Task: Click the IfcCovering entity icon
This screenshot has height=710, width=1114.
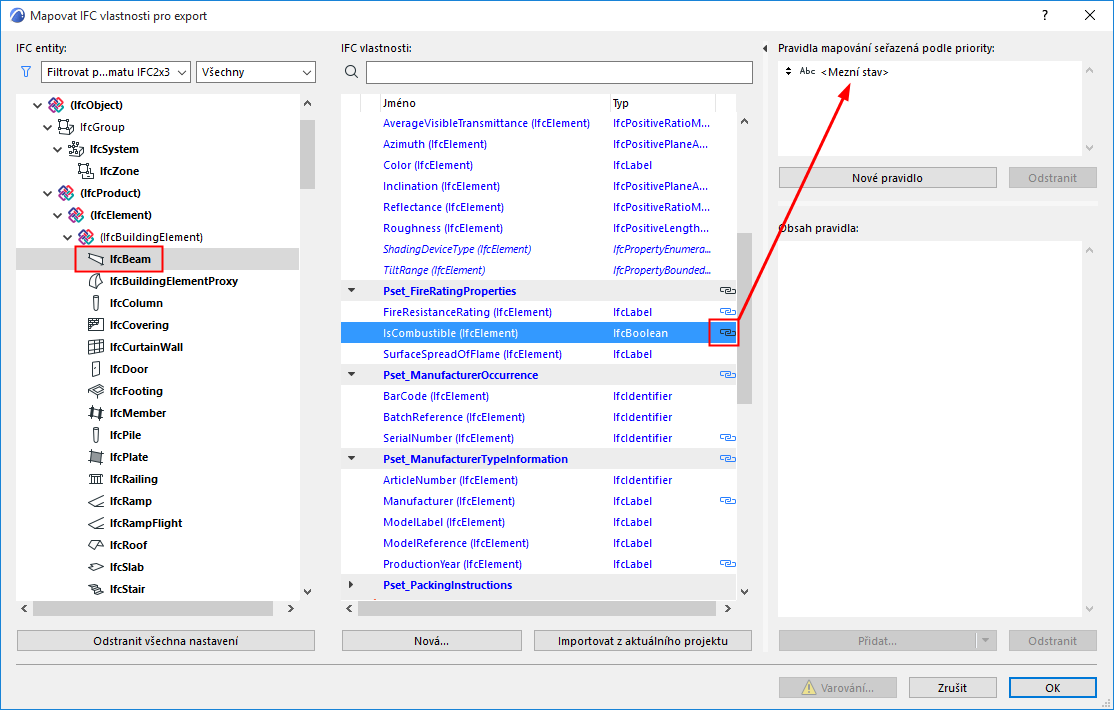Action: coord(96,325)
